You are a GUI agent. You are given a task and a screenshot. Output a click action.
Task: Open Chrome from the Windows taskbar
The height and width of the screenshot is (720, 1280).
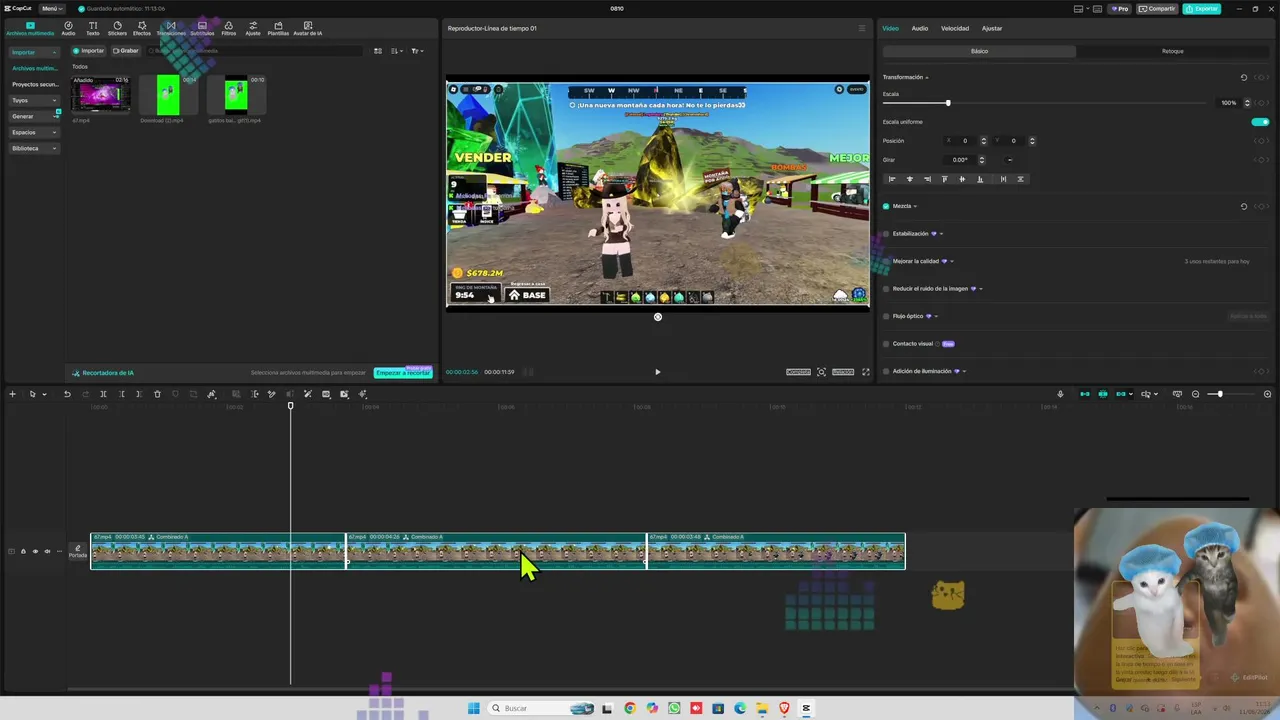pos(629,708)
